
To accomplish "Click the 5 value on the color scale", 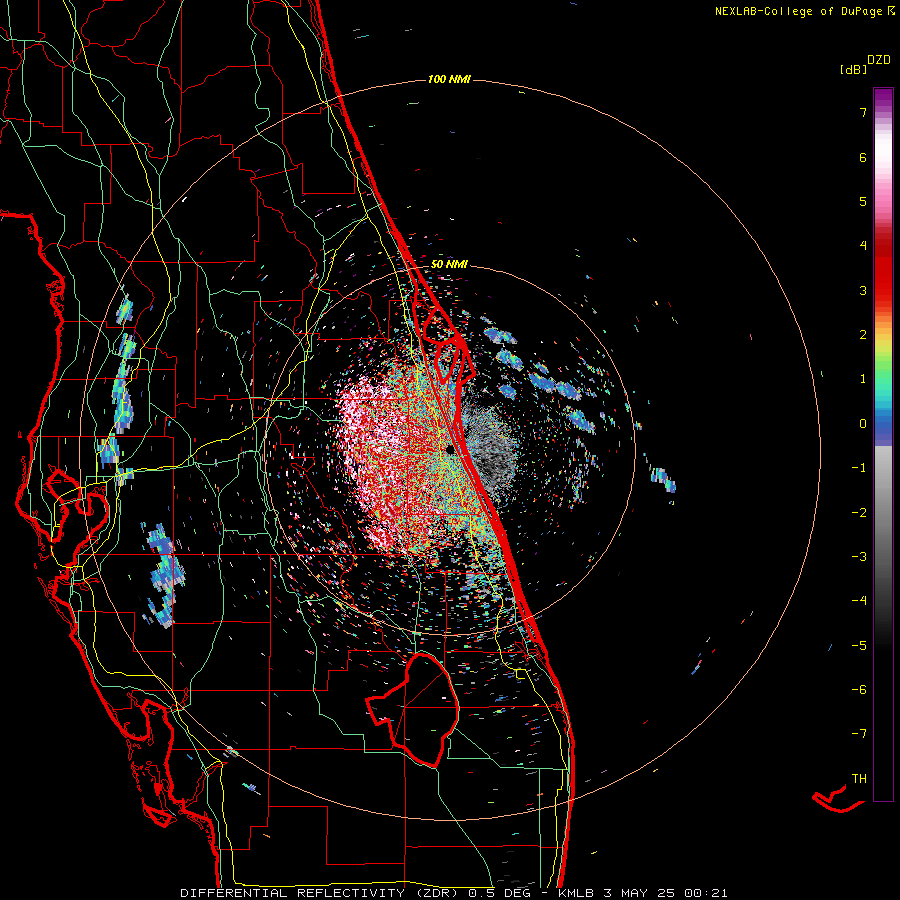I will point(863,201).
